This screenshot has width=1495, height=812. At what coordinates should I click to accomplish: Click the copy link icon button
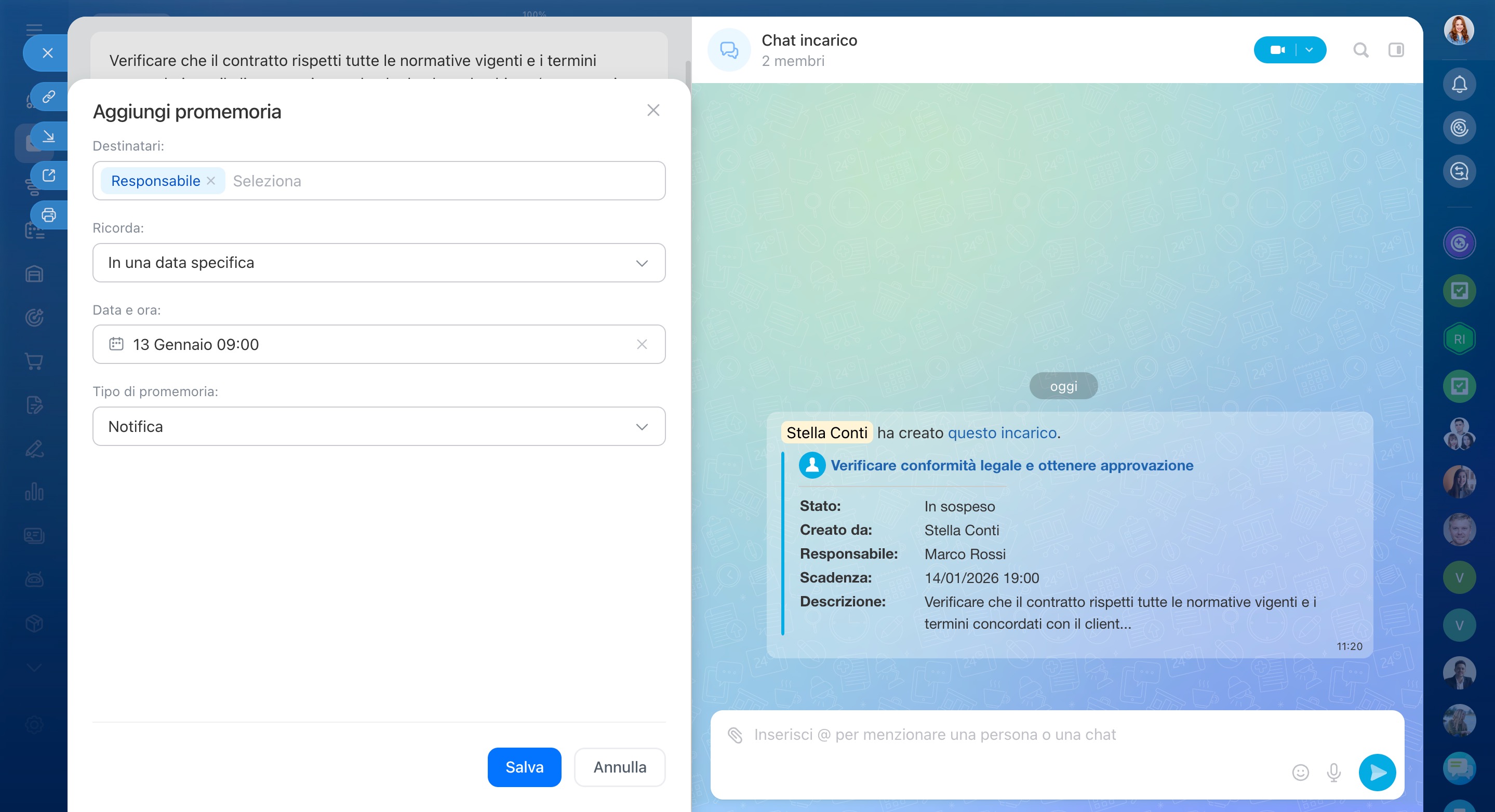pyautogui.click(x=49, y=96)
